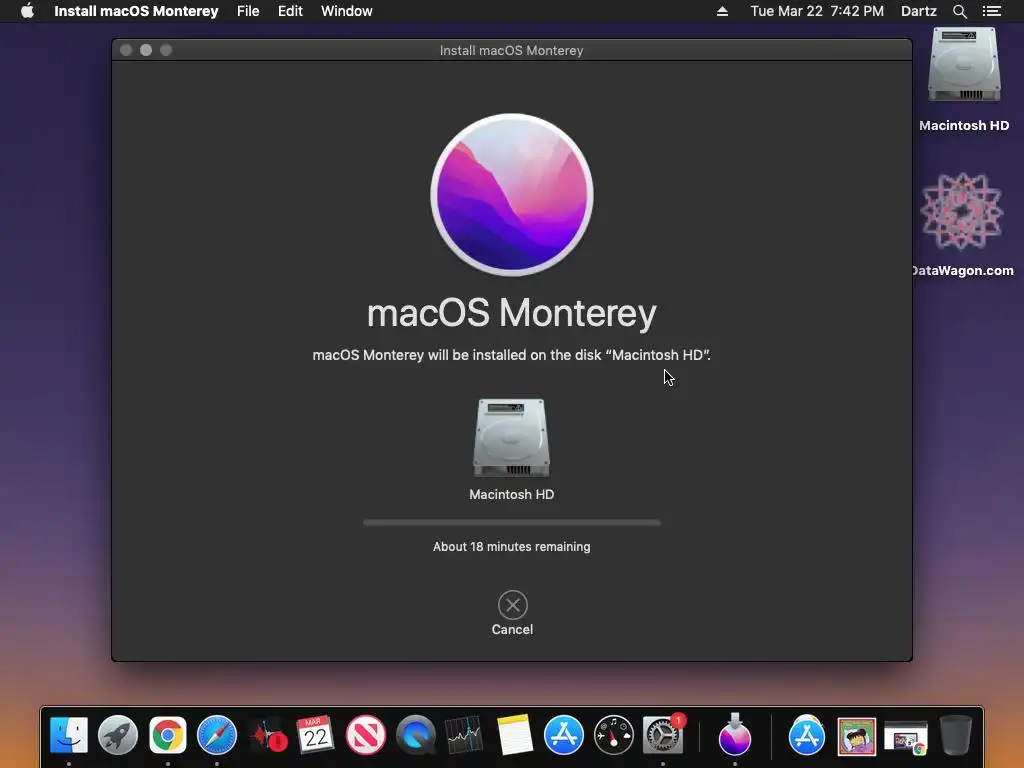
Task: Open the App Store beside Notes
Action: (564, 735)
